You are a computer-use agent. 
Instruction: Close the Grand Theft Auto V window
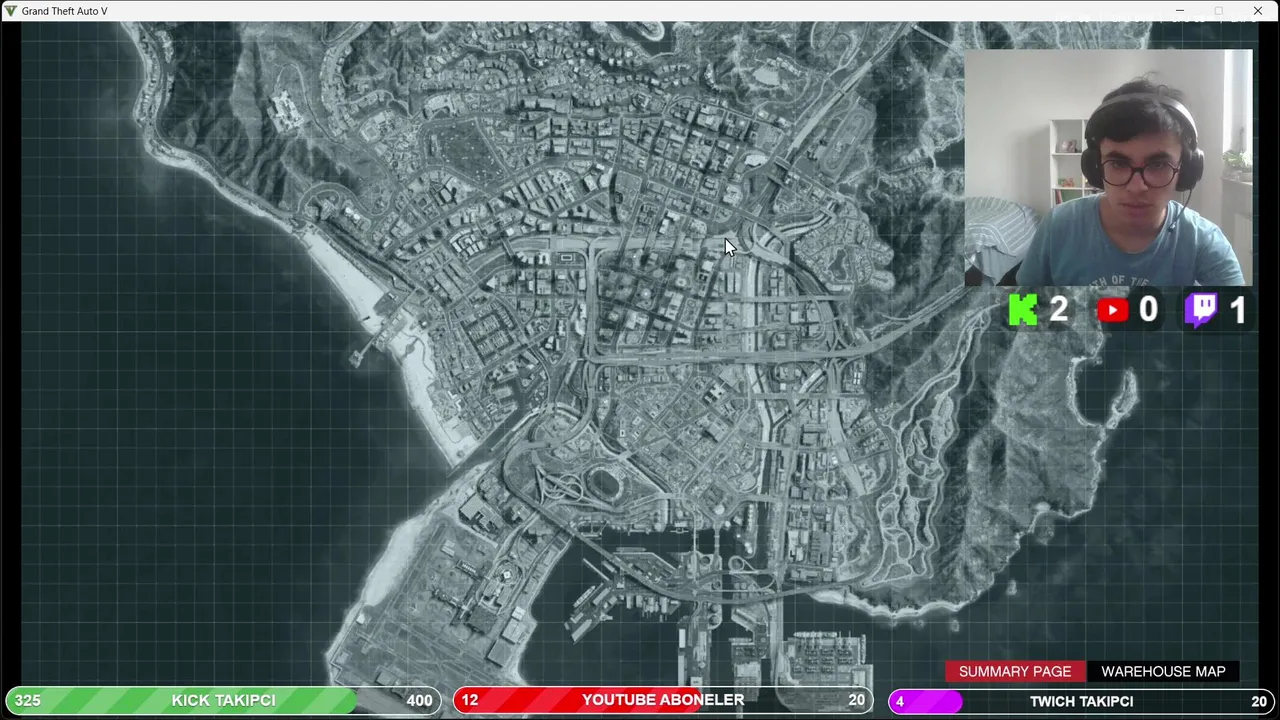click(1258, 11)
